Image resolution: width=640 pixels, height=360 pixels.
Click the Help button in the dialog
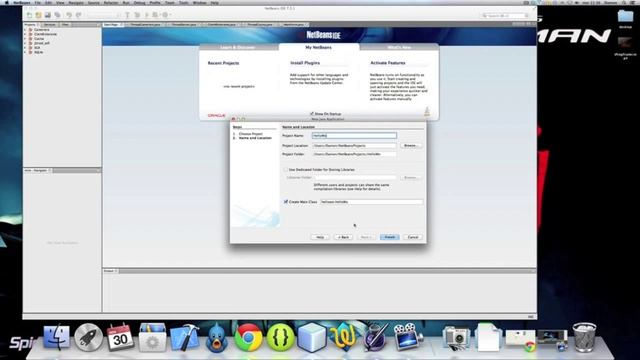320,237
